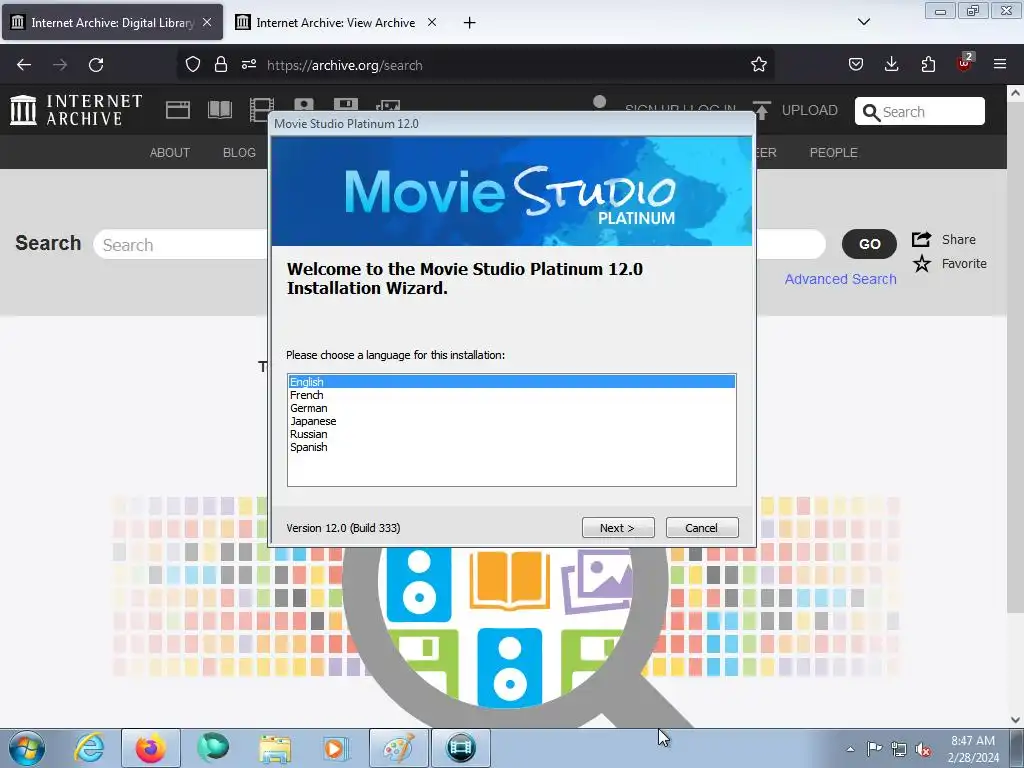Expand the list all tabs chevron
The height and width of the screenshot is (768, 1024).
pos(863,22)
